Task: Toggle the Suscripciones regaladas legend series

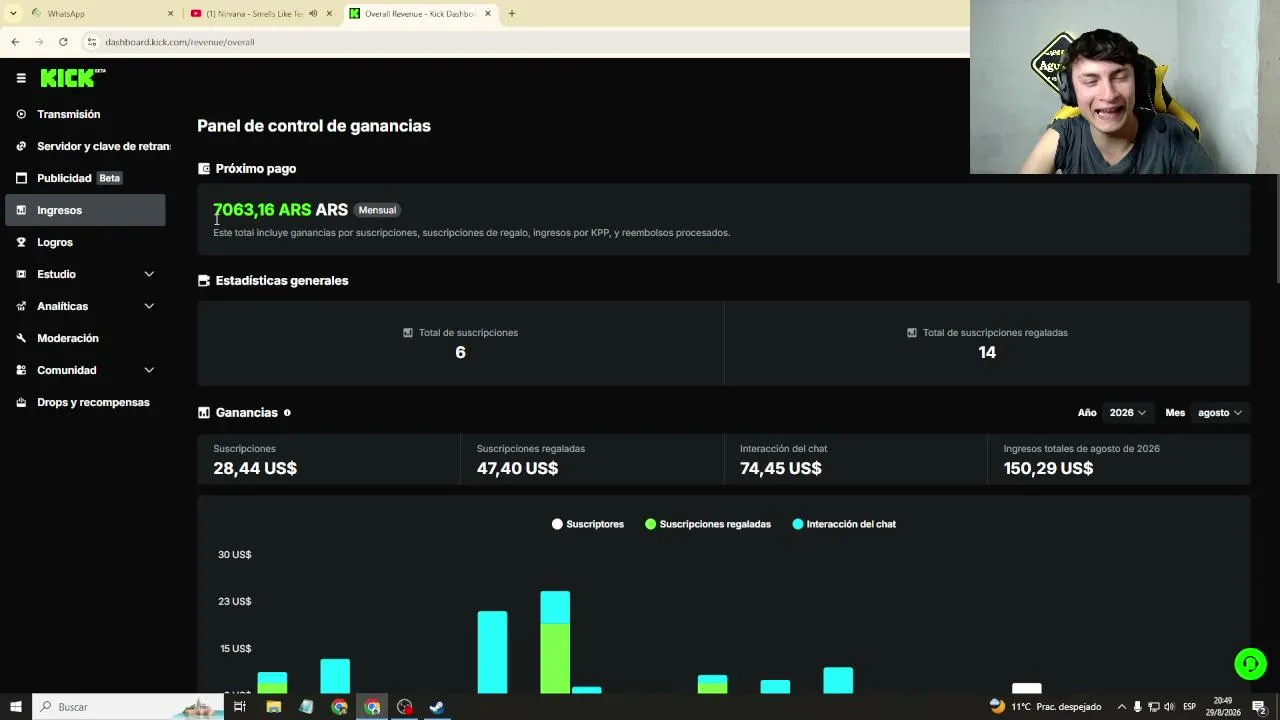Action: pyautogui.click(x=708, y=524)
